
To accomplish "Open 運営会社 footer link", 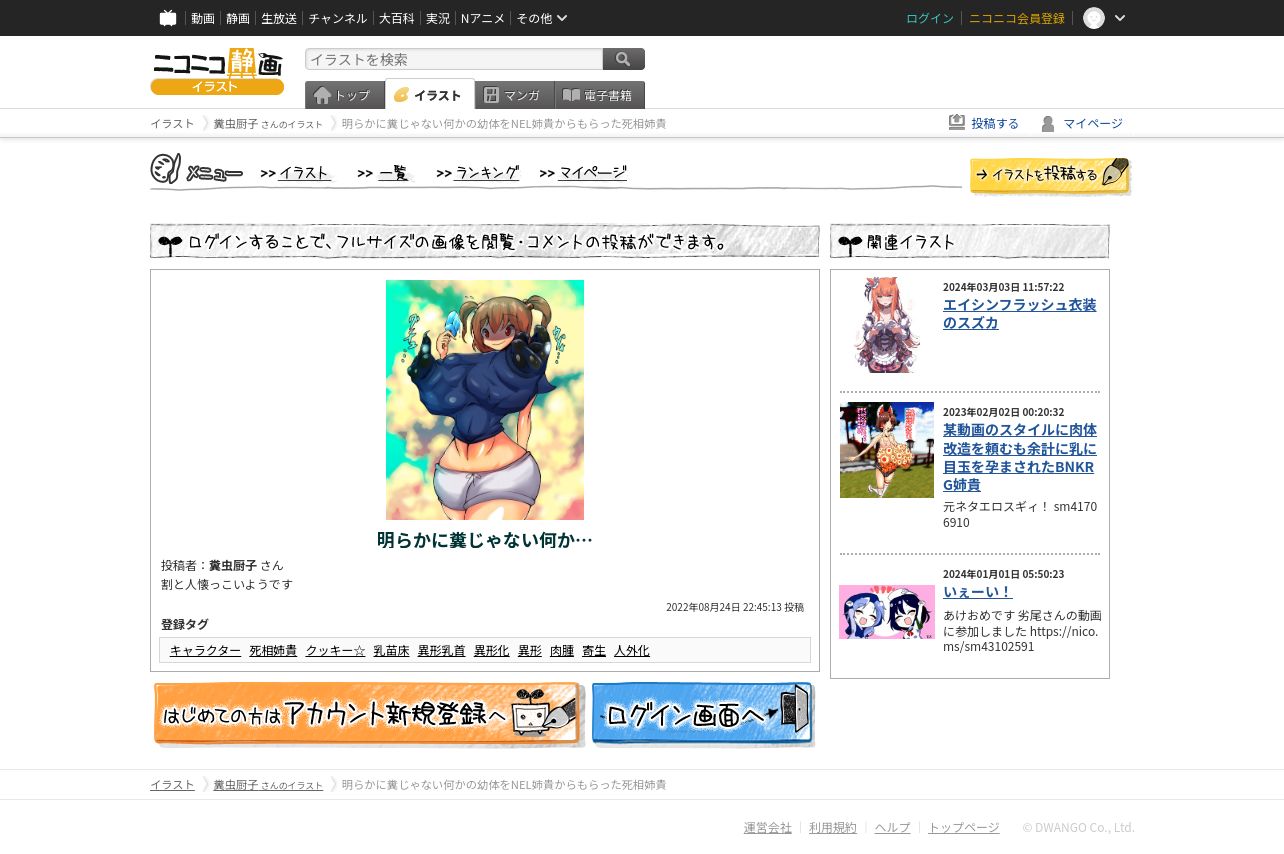I will coord(768,827).
